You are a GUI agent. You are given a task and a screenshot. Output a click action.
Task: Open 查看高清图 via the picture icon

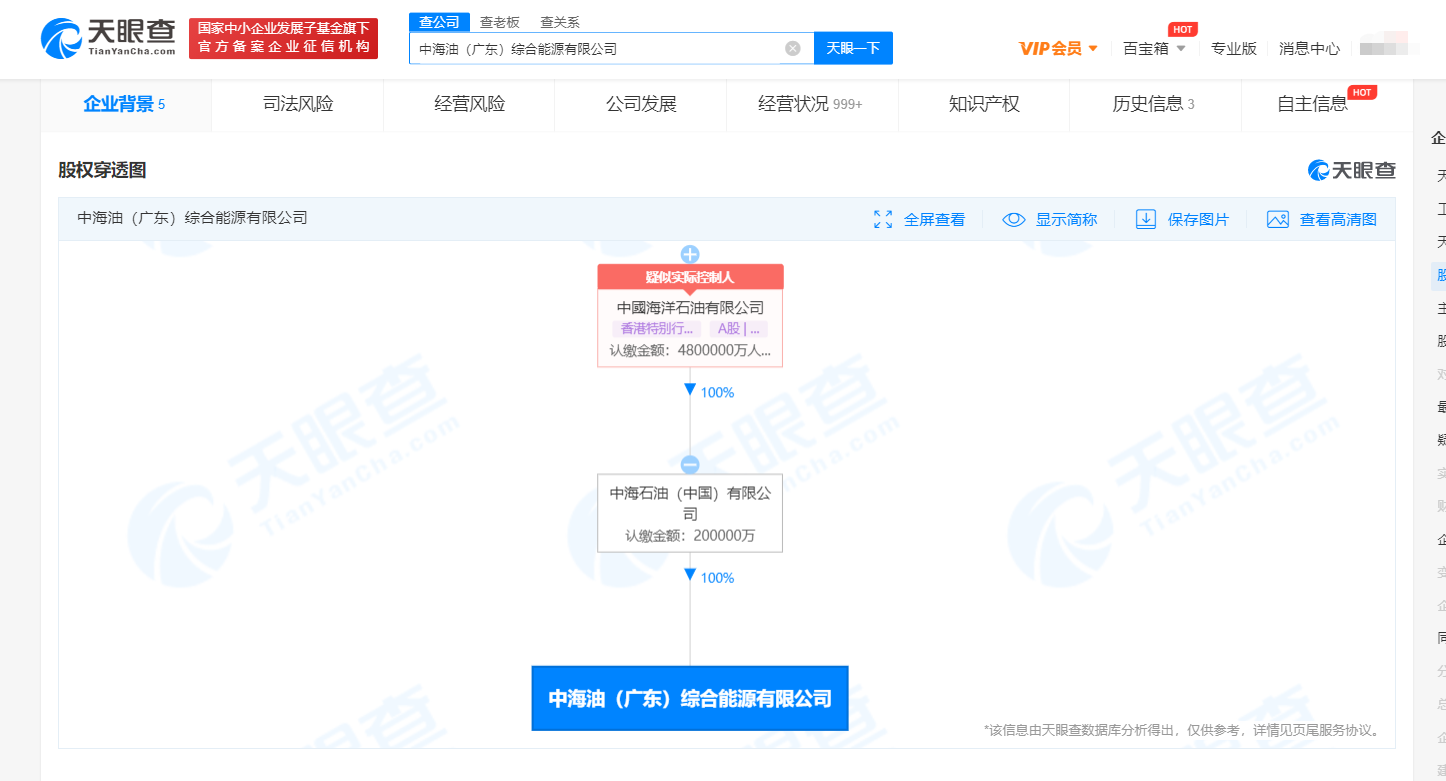click(x=1278, y=219)
